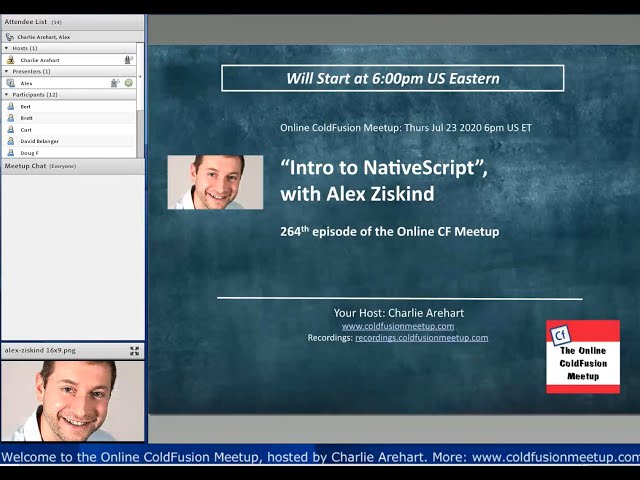Click 'Your Host: Charlie Arehart' text

click(399, 313)
